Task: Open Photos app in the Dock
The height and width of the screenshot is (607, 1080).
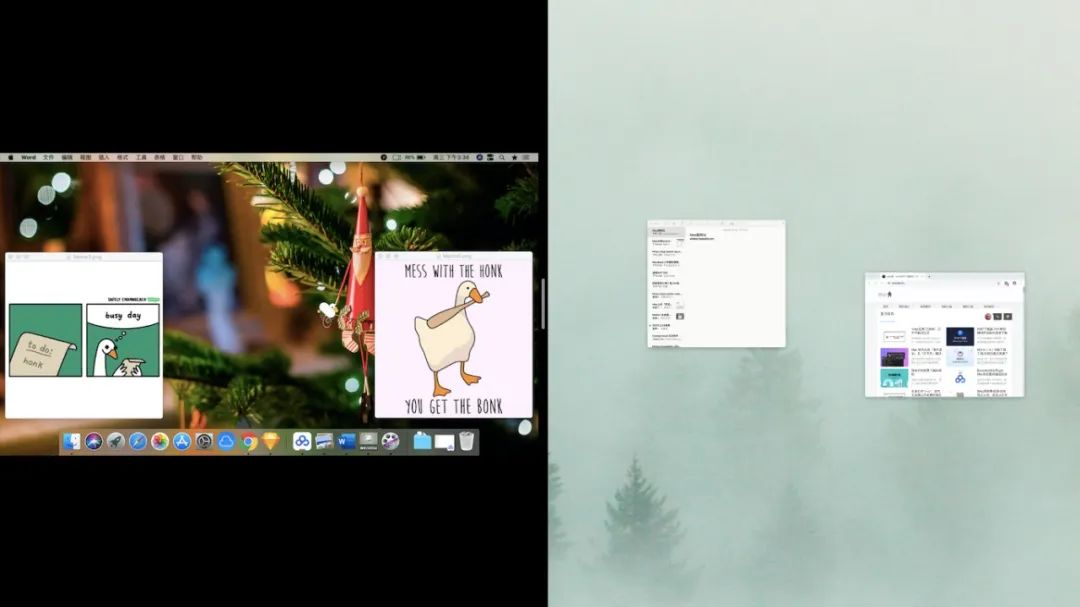Action: [160, 441]
